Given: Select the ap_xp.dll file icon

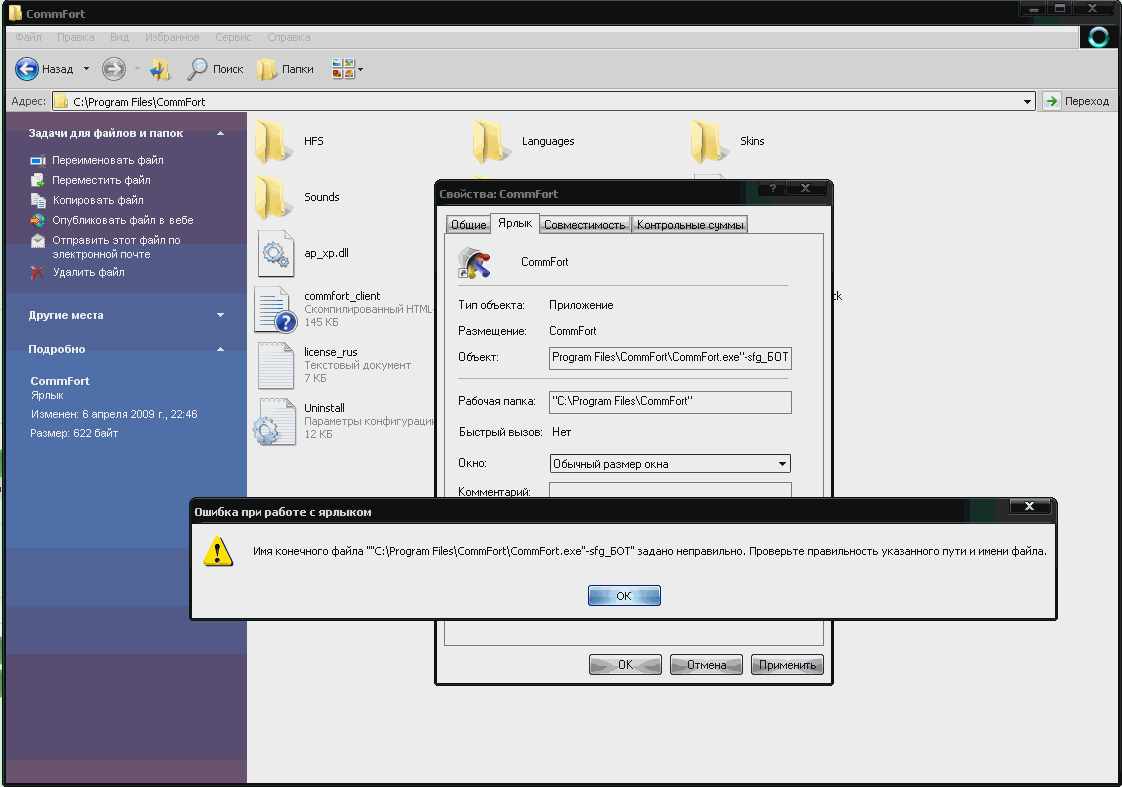Looking at the screenshot, I should tap(274, 253).
